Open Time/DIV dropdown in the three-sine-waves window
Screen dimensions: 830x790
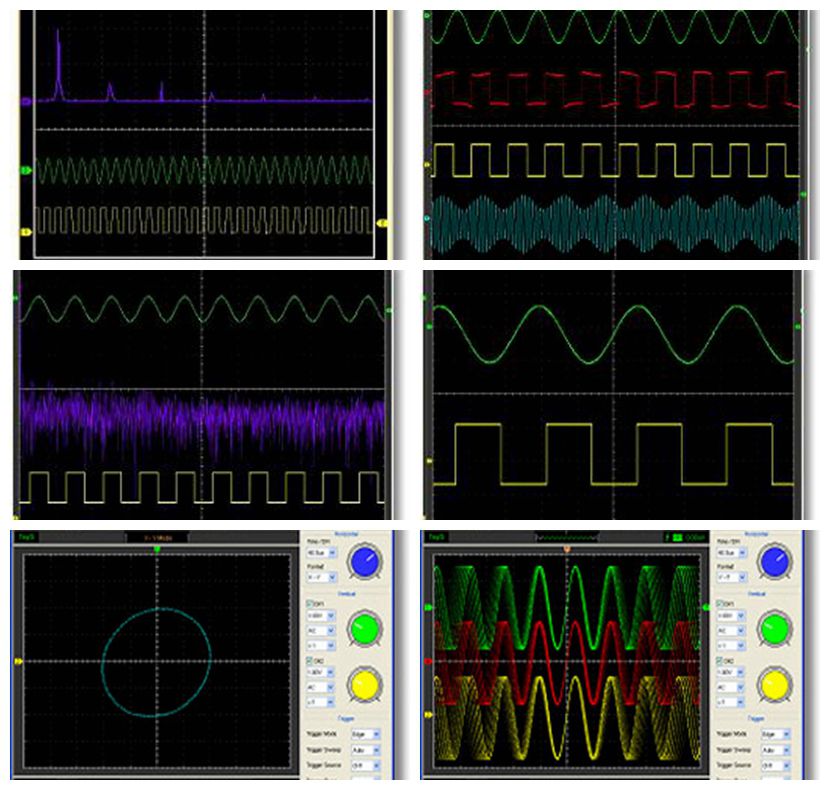point(733,553)
